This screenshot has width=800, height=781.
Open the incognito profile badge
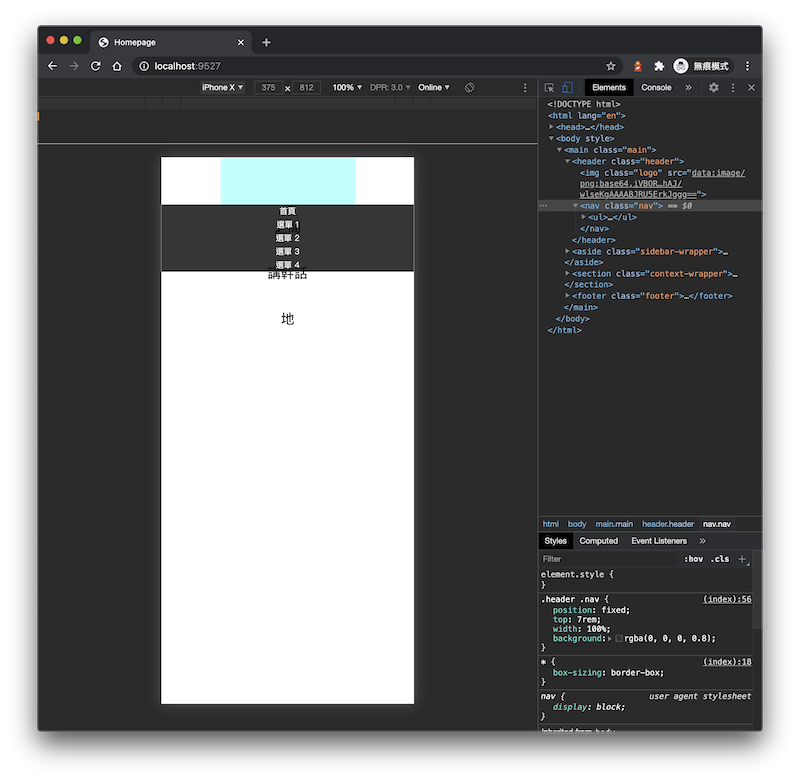coord(703,66)
